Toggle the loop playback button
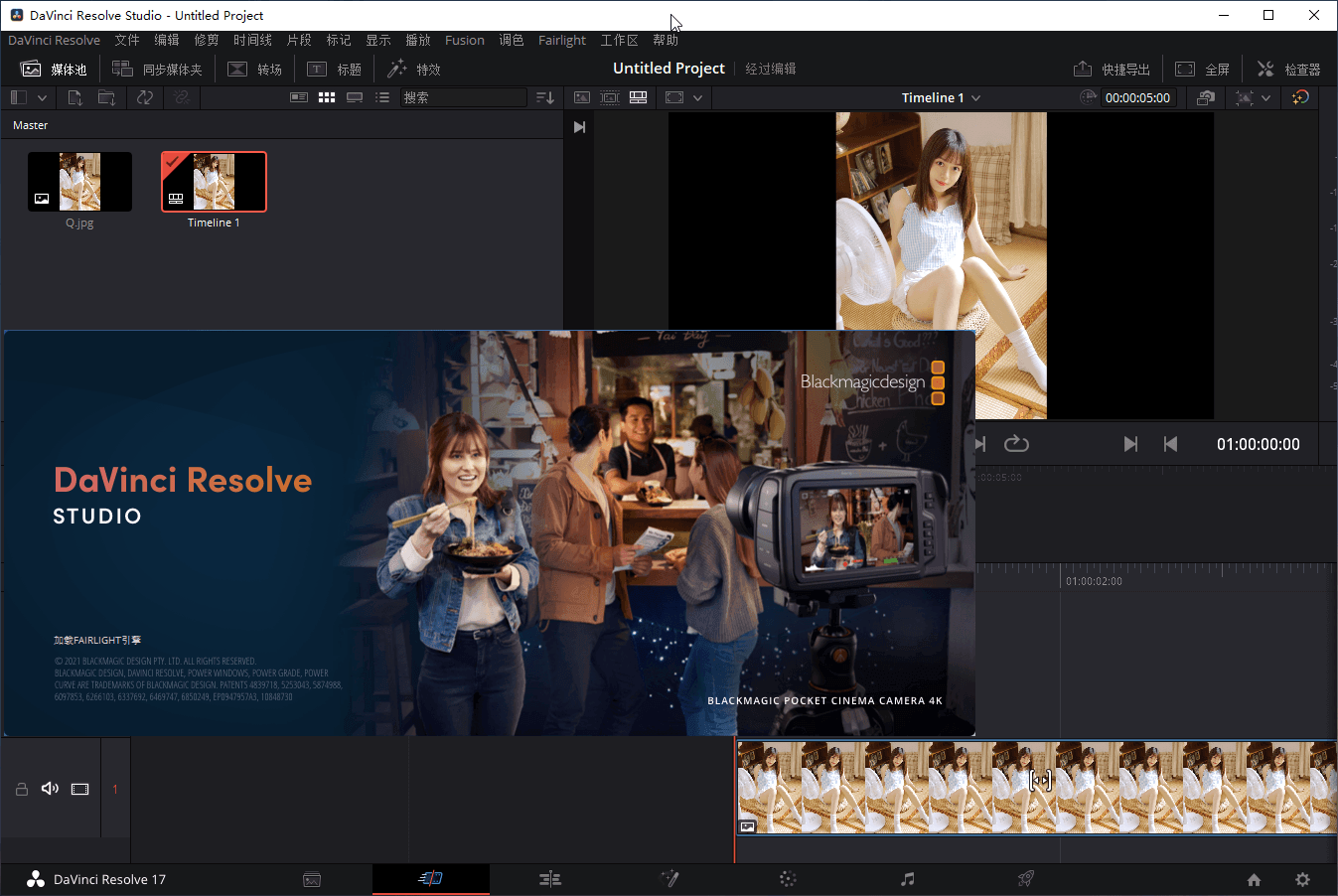This screenshot has width=1338, height=896. [x=1016, y=444]
